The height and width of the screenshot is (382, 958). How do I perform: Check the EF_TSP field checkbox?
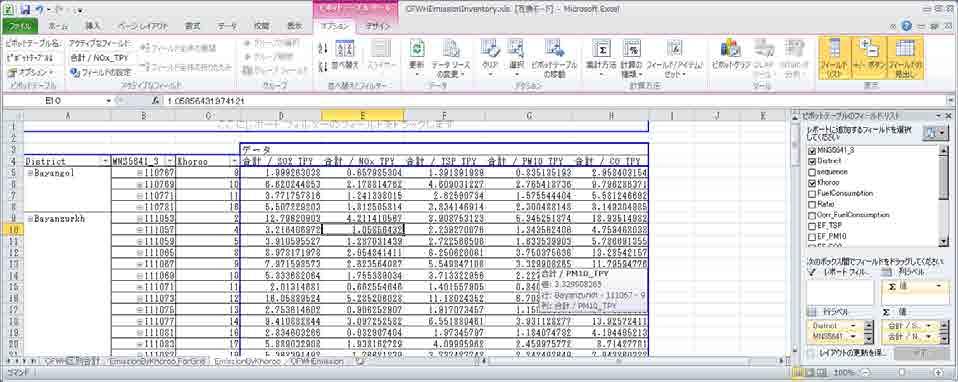click(811, 226)
